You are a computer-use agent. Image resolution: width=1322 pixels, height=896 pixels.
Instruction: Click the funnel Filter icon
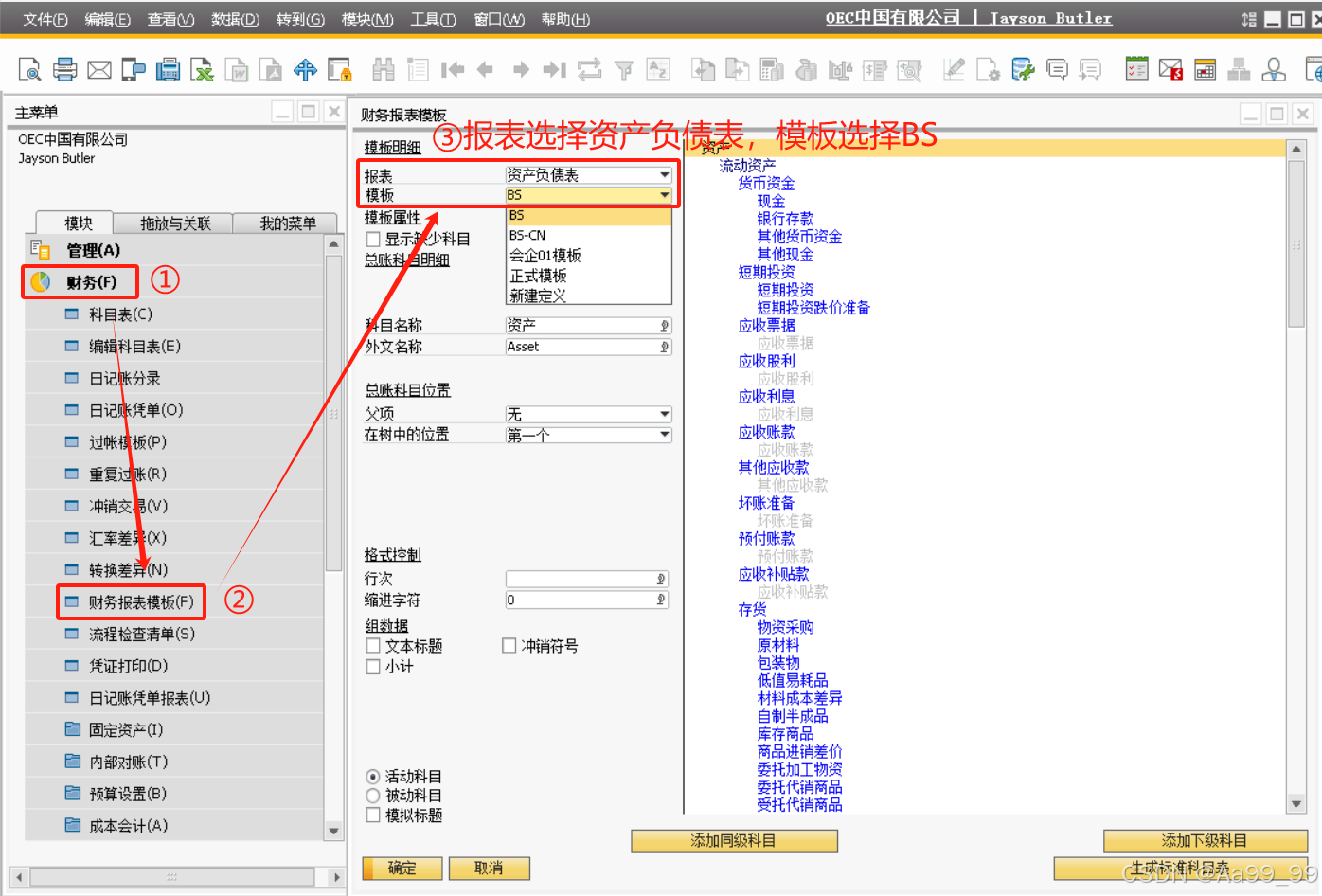[623, 69]
